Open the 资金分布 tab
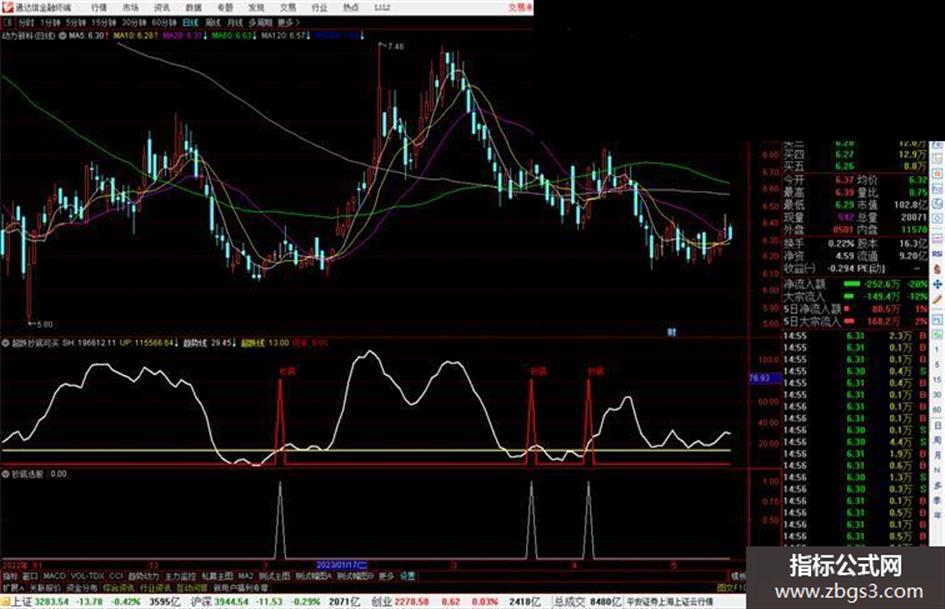This screenshot has height=609, width=945. [x=82, y=587]
